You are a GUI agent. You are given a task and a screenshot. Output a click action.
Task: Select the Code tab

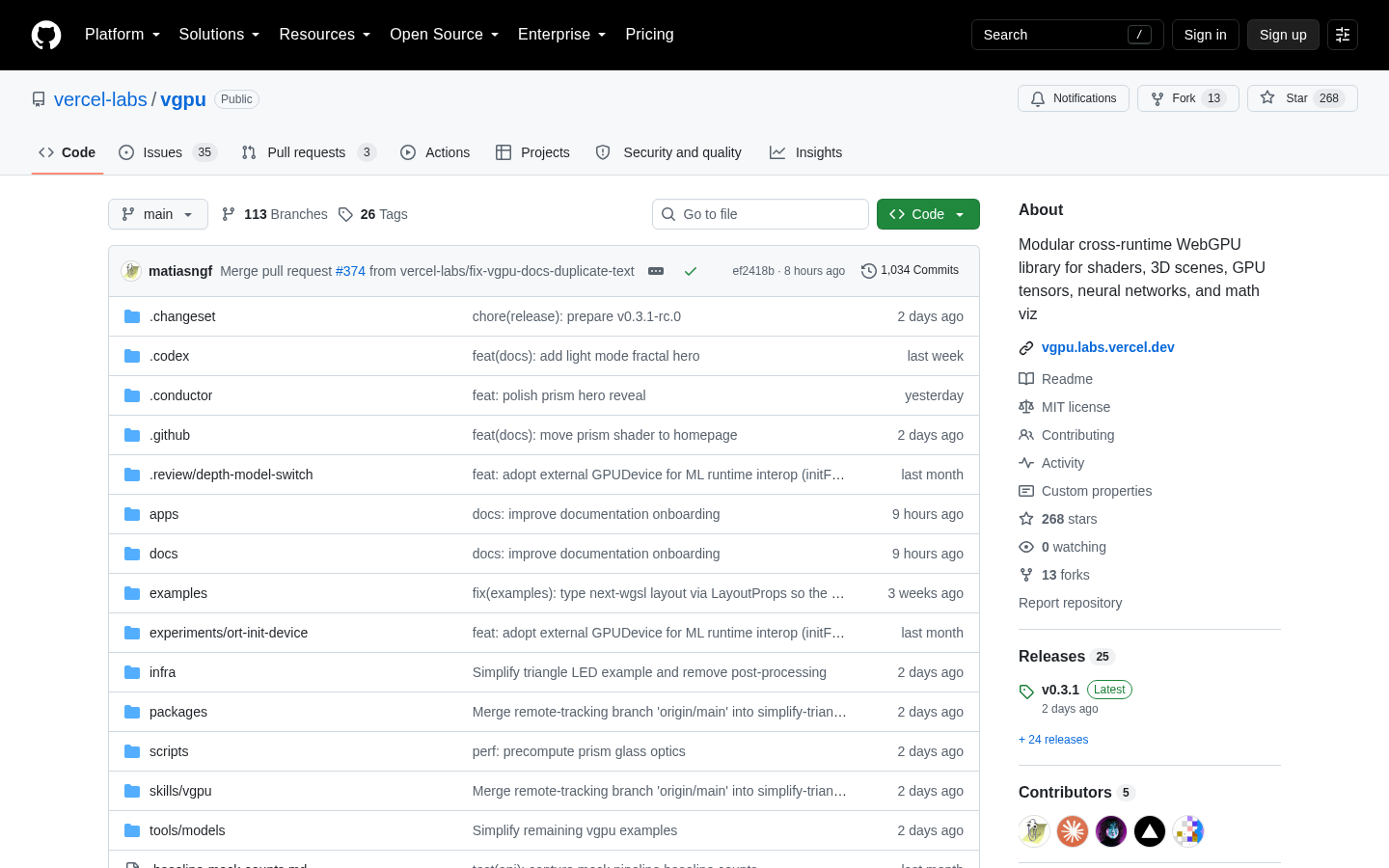[68, 152]
